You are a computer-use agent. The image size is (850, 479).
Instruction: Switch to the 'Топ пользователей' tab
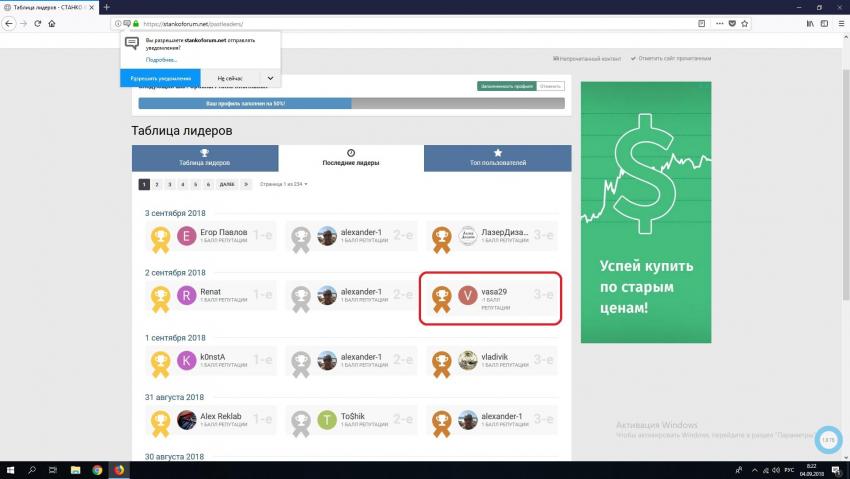497,158
